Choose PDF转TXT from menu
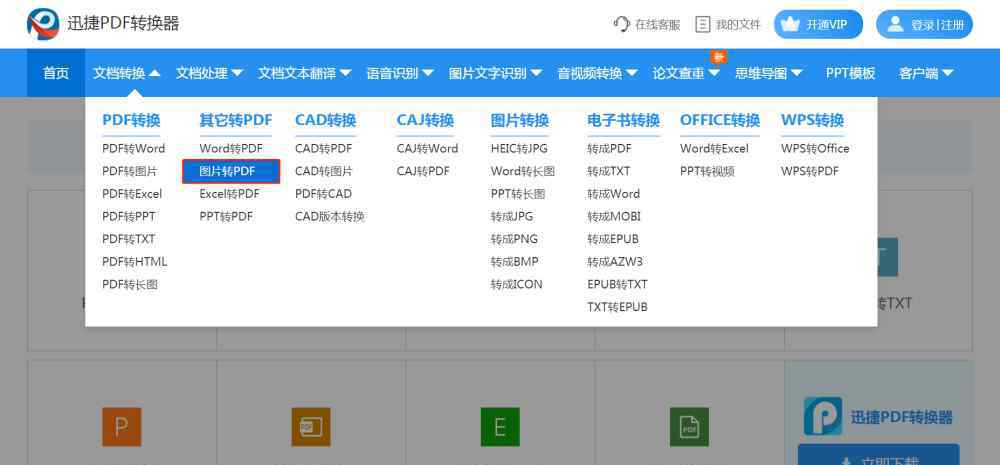 tap(128, 239)
